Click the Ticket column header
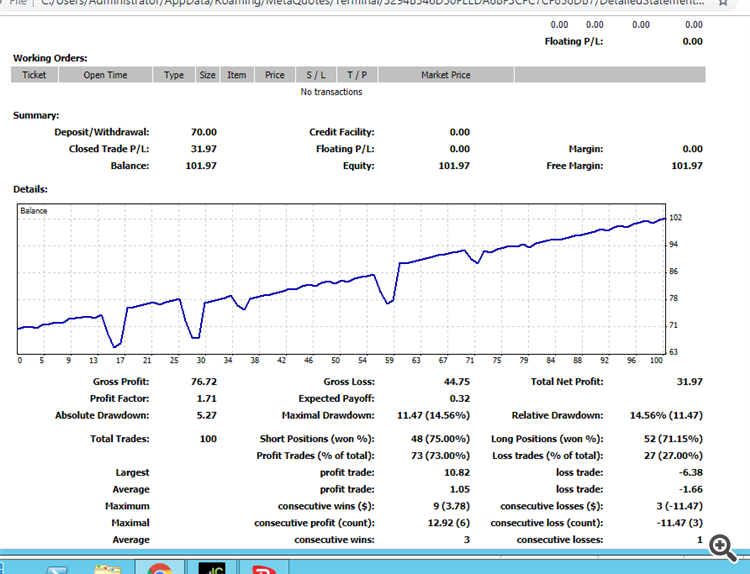Viewport: 750px width, 574px height. pos(34,75)
